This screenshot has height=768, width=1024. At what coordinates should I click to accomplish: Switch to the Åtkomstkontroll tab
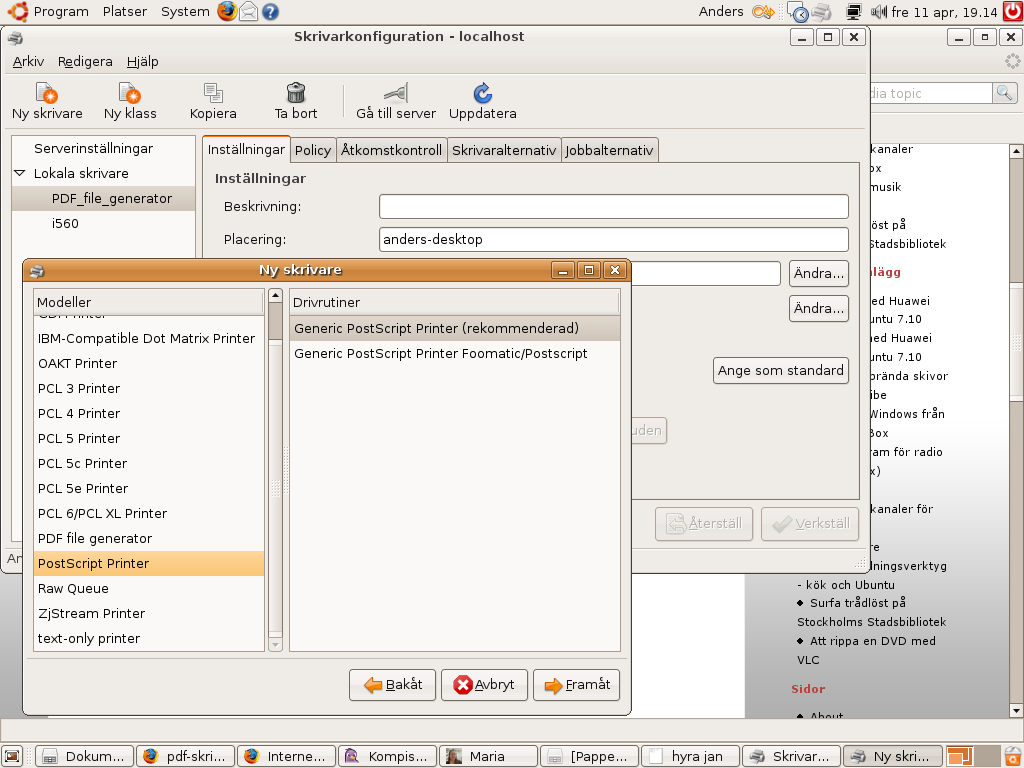(391, 150)
